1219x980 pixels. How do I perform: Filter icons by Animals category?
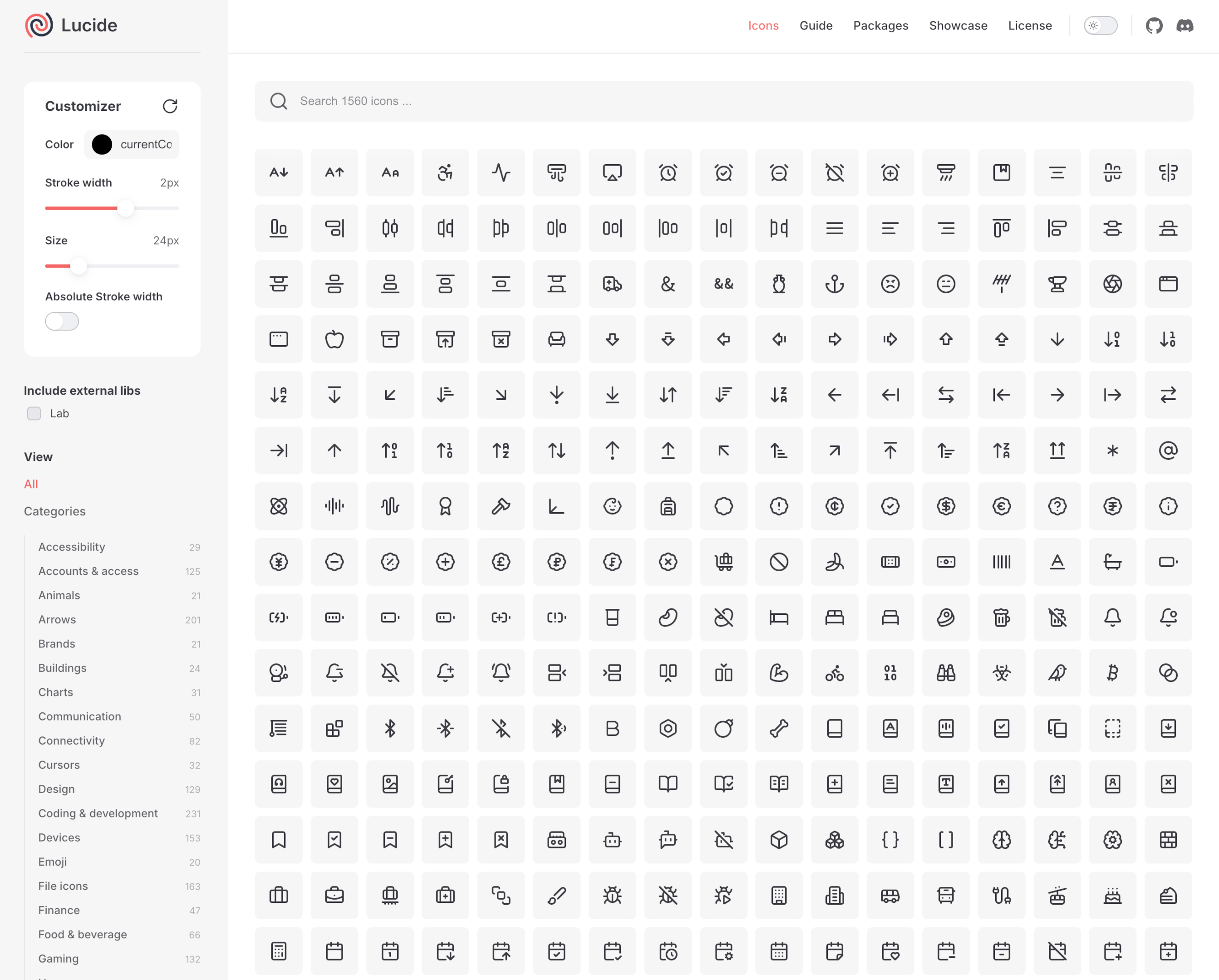[59, 595]
